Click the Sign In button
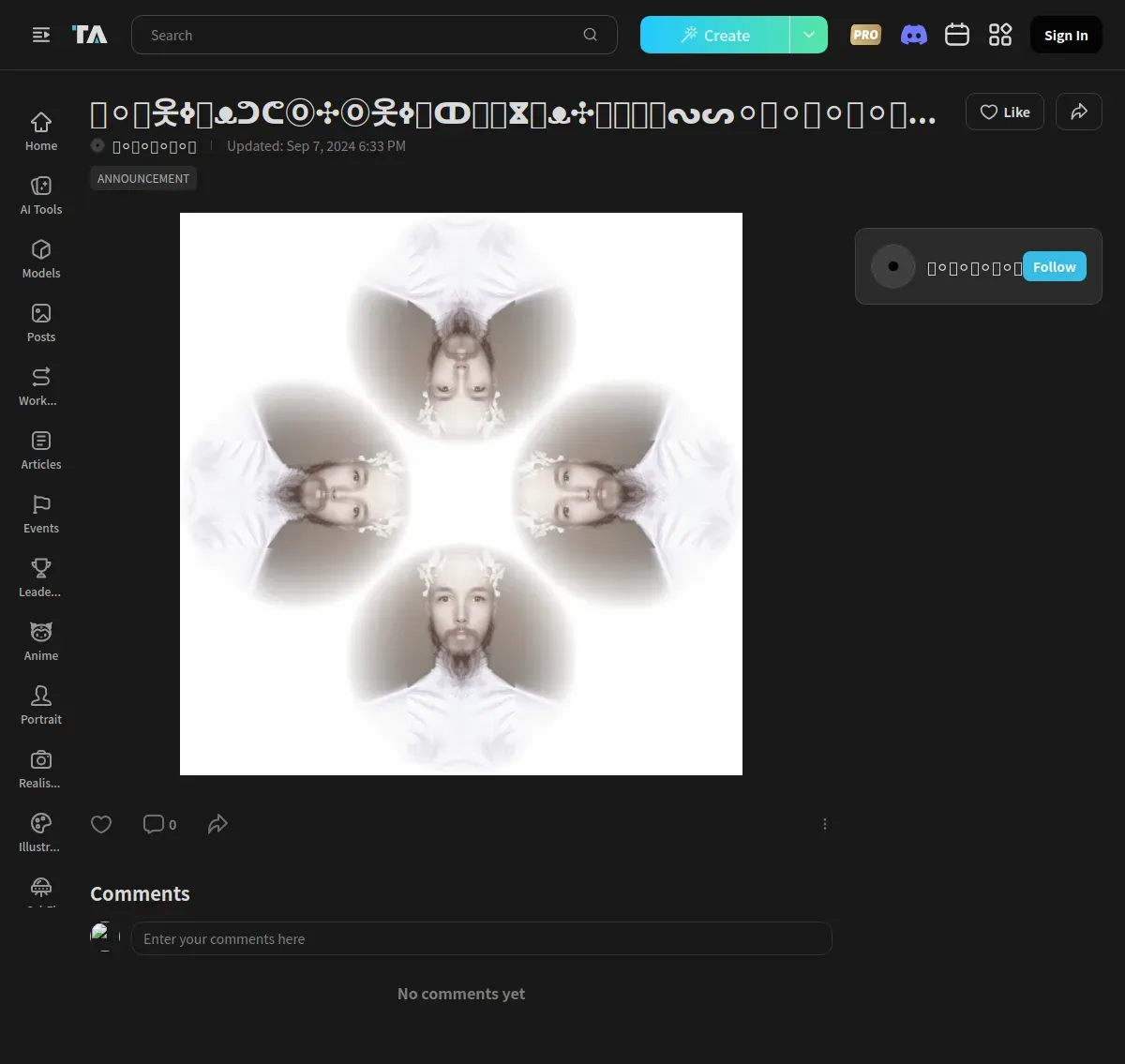Screen dimensions: 1125x1064 (x=1066, y=35)
